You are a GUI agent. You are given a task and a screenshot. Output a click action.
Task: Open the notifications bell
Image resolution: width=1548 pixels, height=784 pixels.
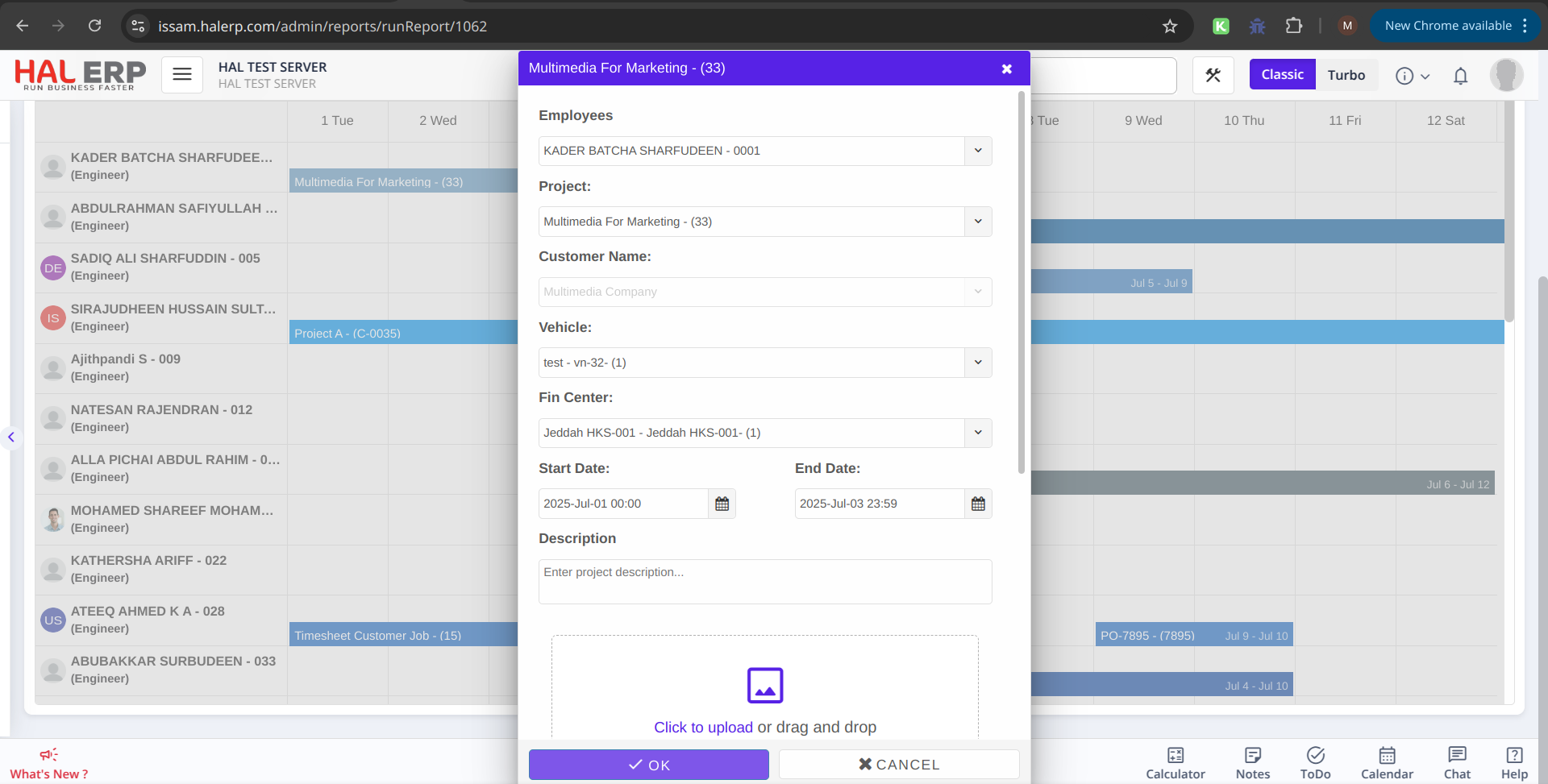[x=1460, y=76]
